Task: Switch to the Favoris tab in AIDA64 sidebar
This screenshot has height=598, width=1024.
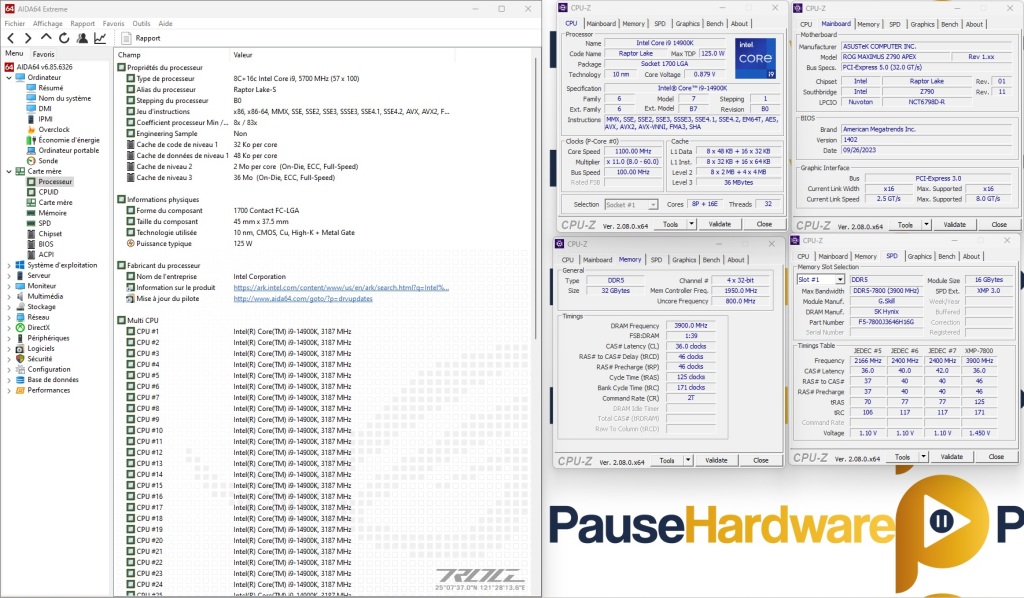Action: [x=44, y=54]
